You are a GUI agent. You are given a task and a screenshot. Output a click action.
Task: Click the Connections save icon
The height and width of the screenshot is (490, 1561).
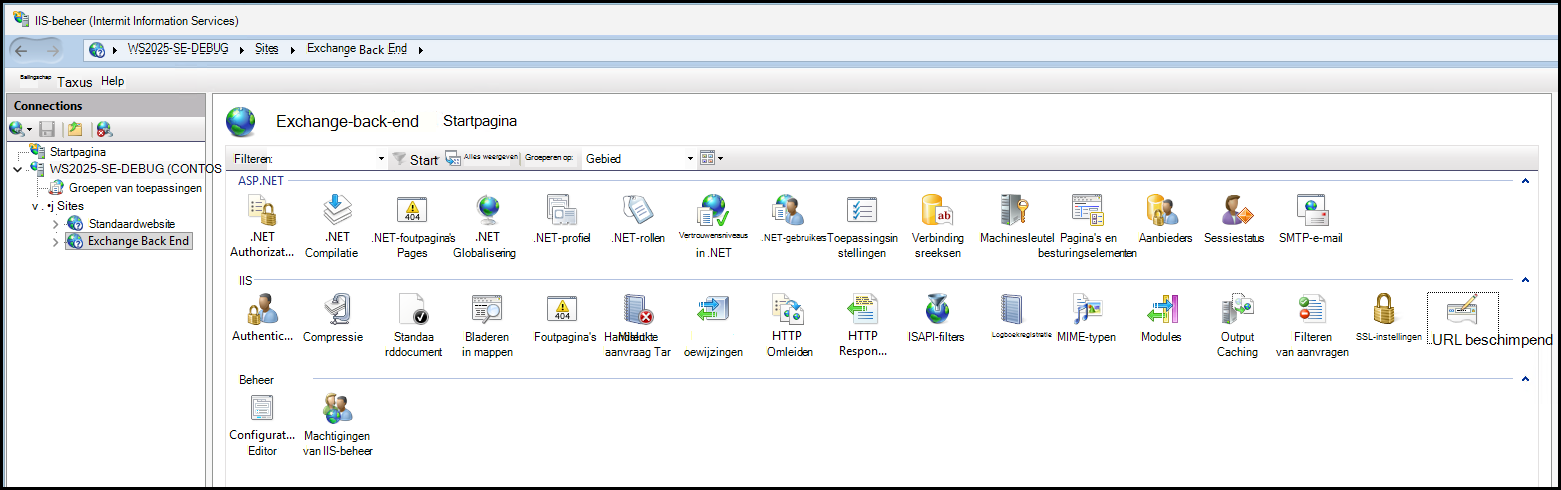47,129
